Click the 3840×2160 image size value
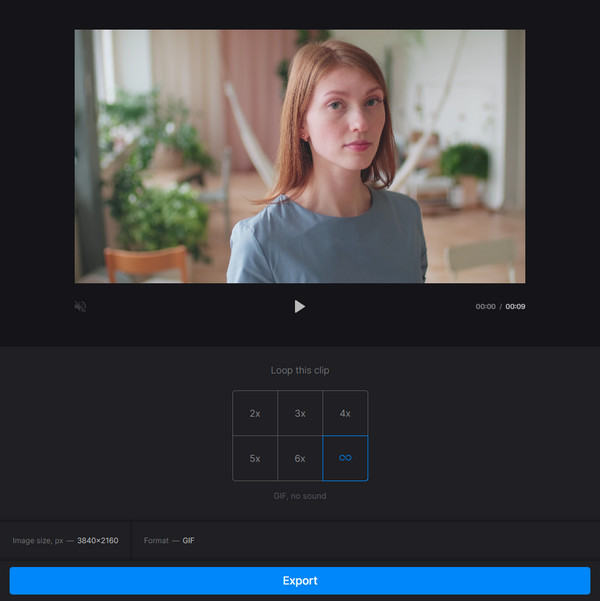The image size is (600, 601). pyautogui.click(x=98, y=540)
